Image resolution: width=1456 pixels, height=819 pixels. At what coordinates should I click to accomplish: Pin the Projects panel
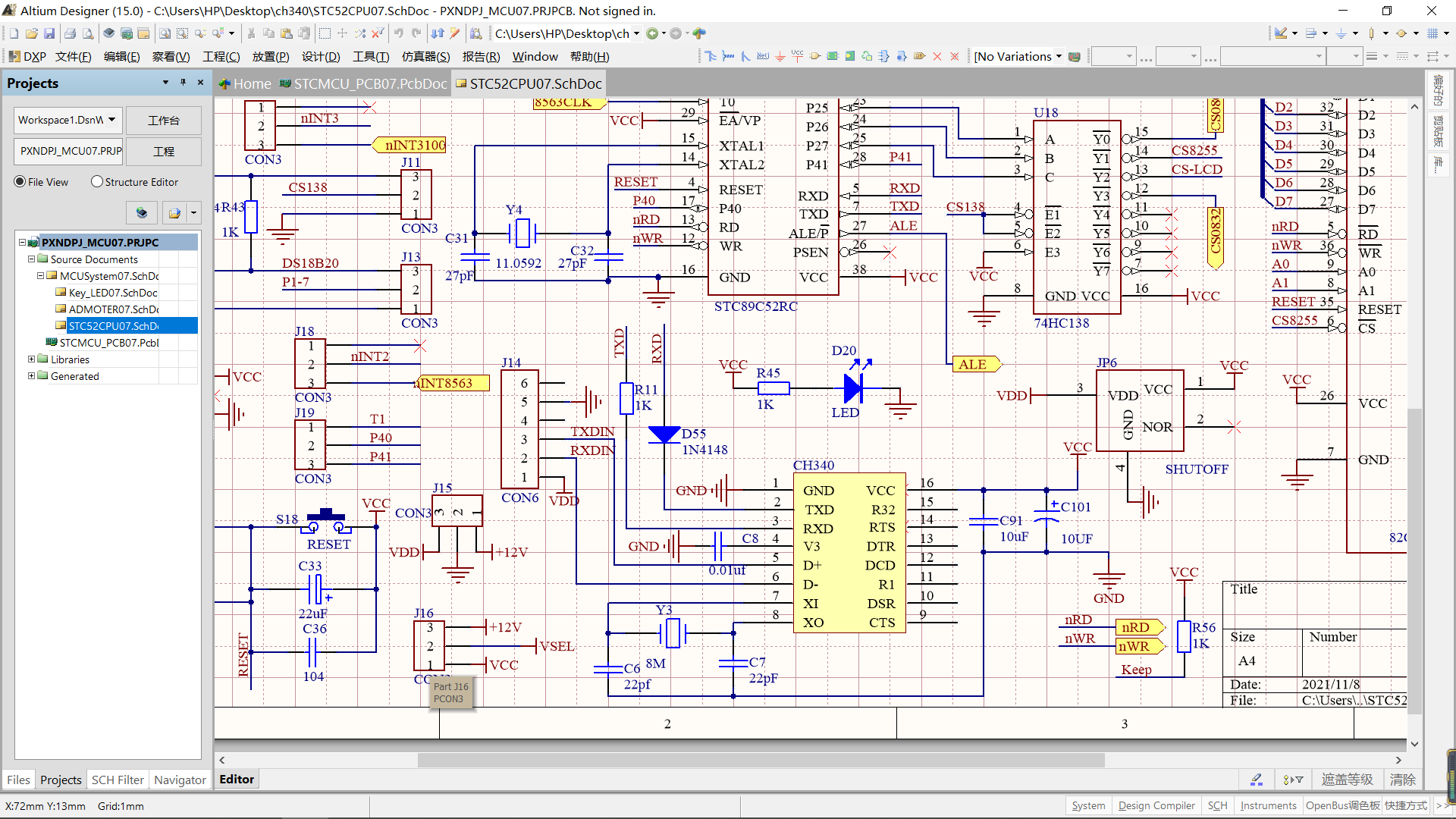tap(183, 82)
